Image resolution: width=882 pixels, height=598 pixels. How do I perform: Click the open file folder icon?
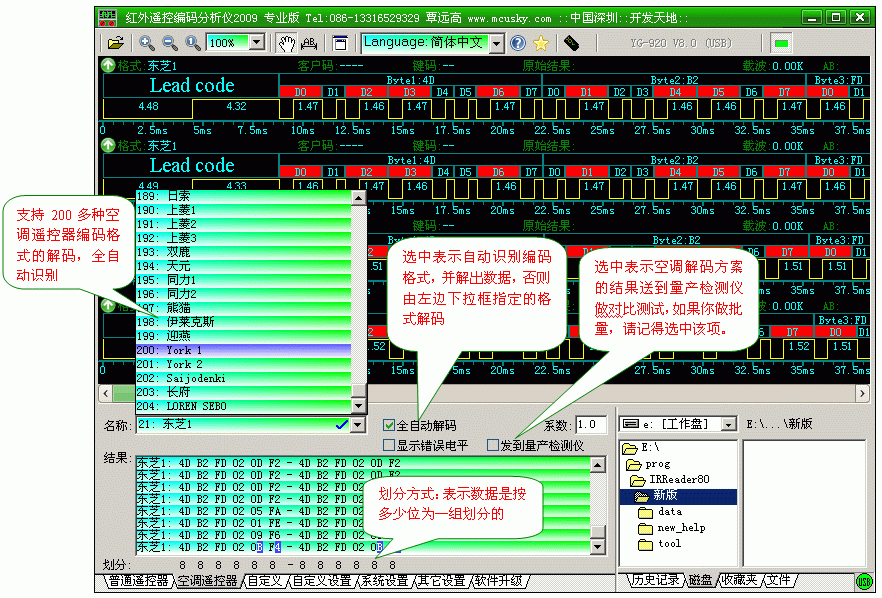pyautogui.click(x=116, y=43)
